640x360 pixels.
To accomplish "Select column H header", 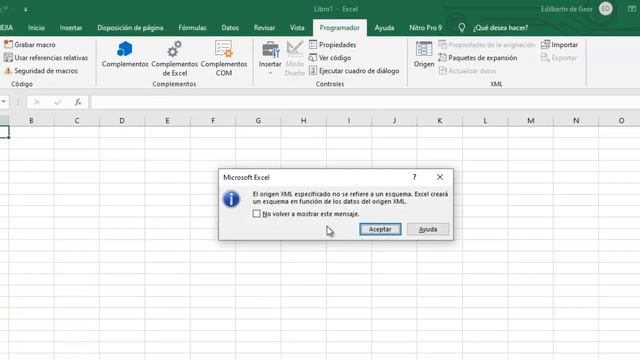I will (x=303, y=120).
